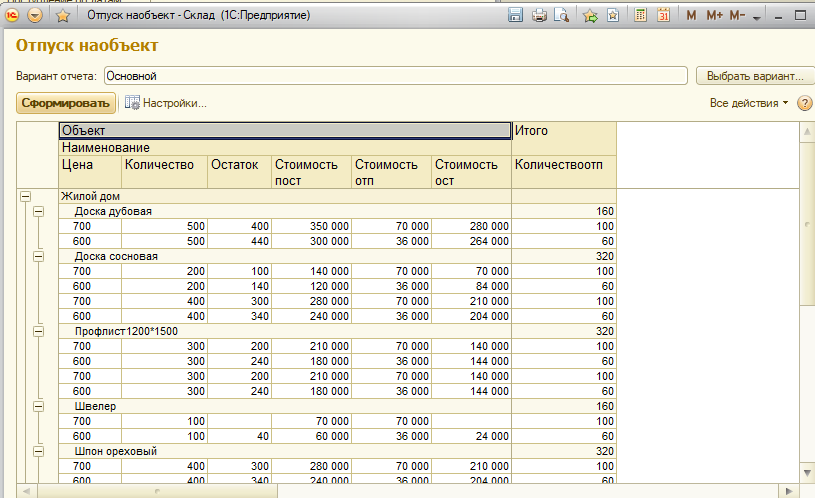Select the cell with value 60 000

pos(311,436)
